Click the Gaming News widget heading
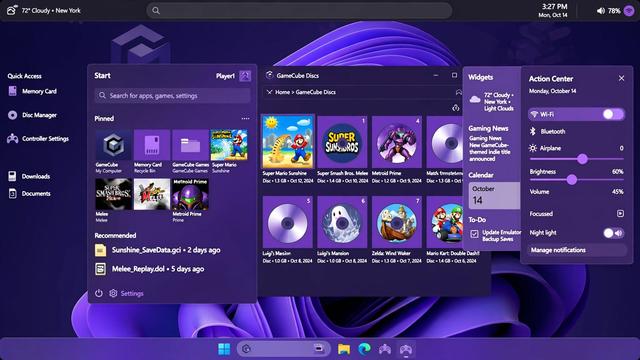640x360 pixels. 488,128
